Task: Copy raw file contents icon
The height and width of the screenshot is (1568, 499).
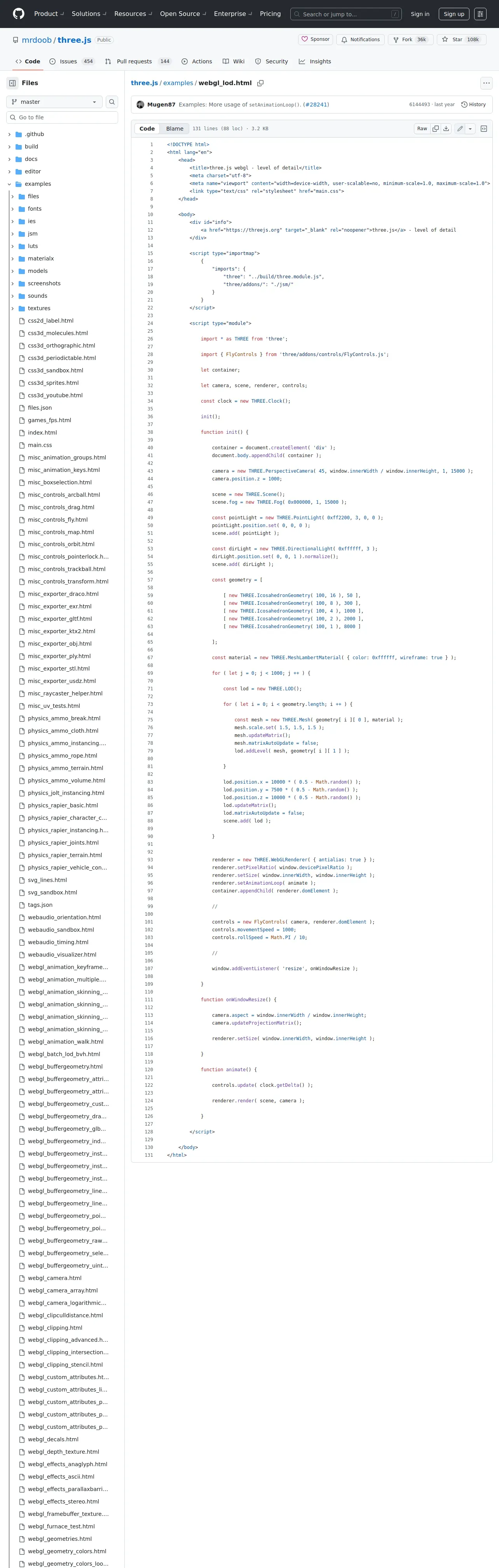Action: tap(435, 128)
